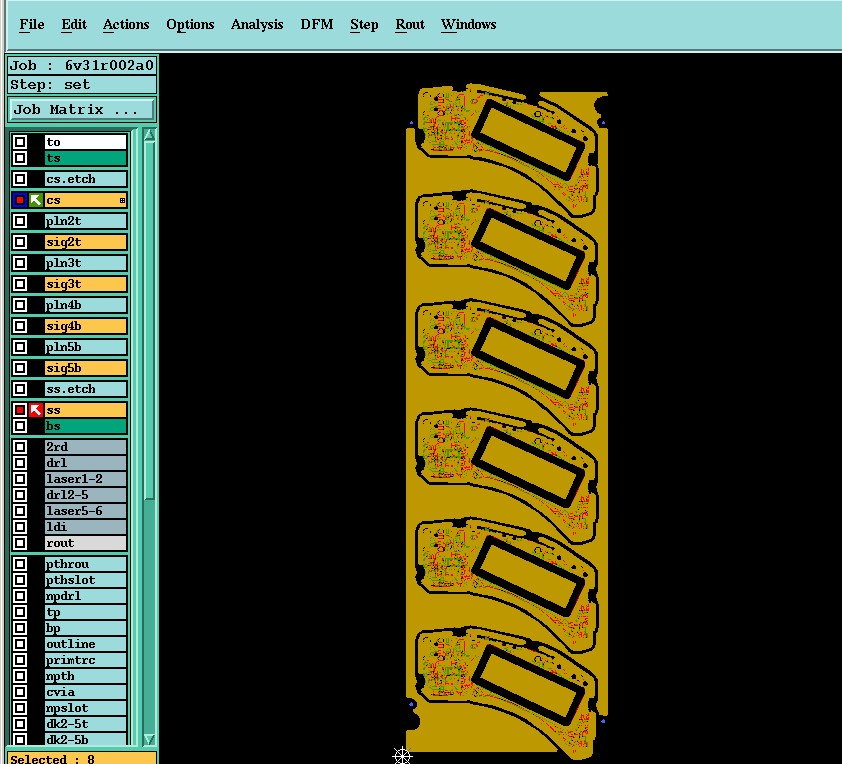The image size is (842, 764).
Task: Click layer list scroll down arrow
Action: point(149,739)
